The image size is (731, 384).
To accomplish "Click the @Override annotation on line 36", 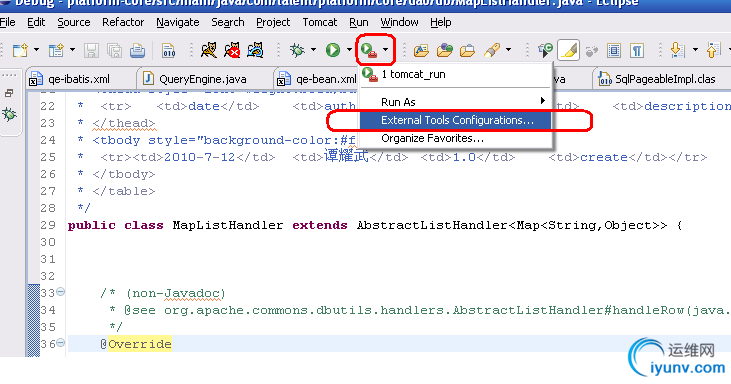I will [136, 344].
